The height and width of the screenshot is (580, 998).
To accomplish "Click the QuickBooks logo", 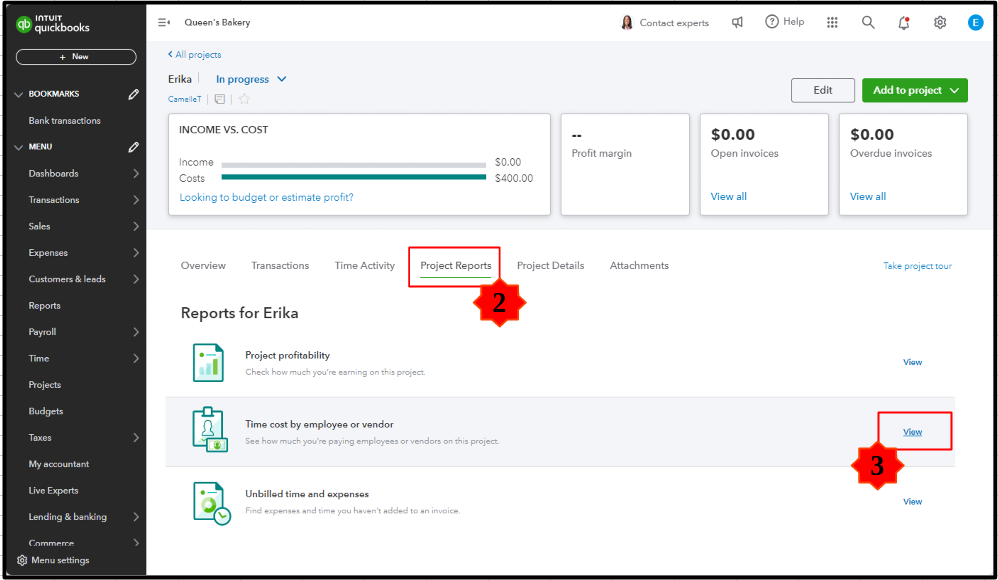I will [52, 24].
